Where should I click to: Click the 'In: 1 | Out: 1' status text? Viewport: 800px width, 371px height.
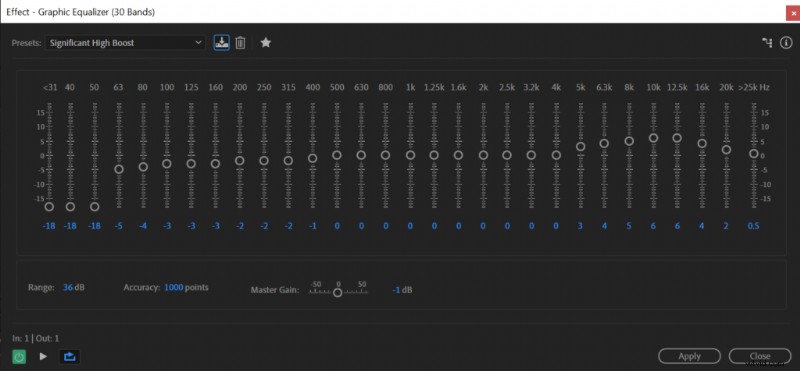pos(36,338)
